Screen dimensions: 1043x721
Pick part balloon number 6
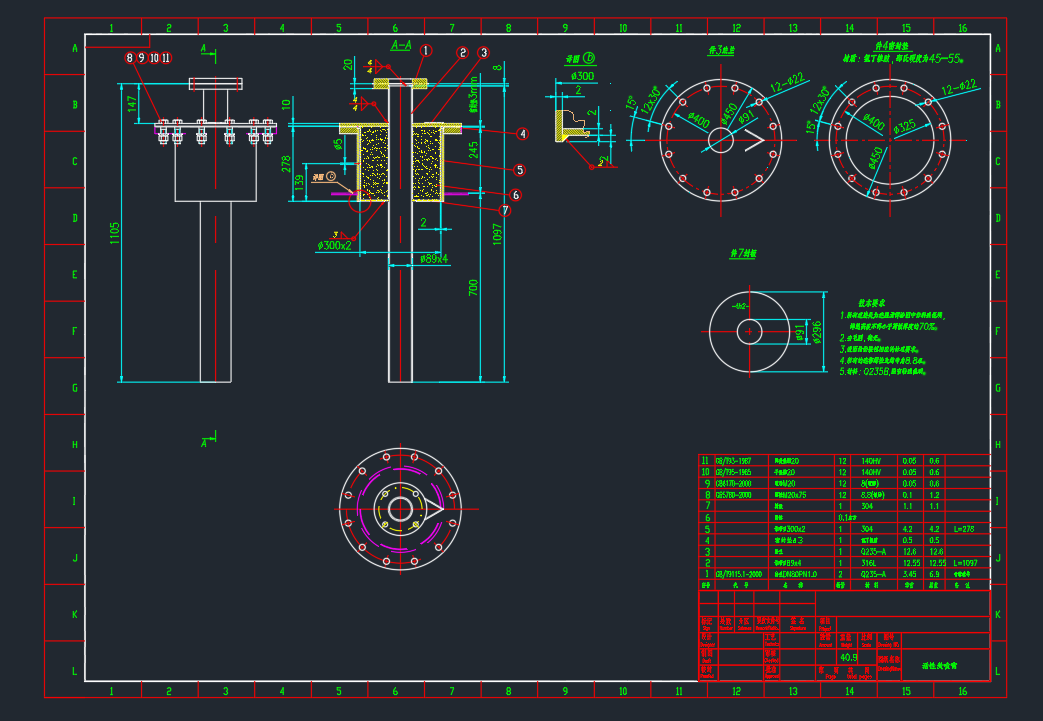[x=516, y=195]
